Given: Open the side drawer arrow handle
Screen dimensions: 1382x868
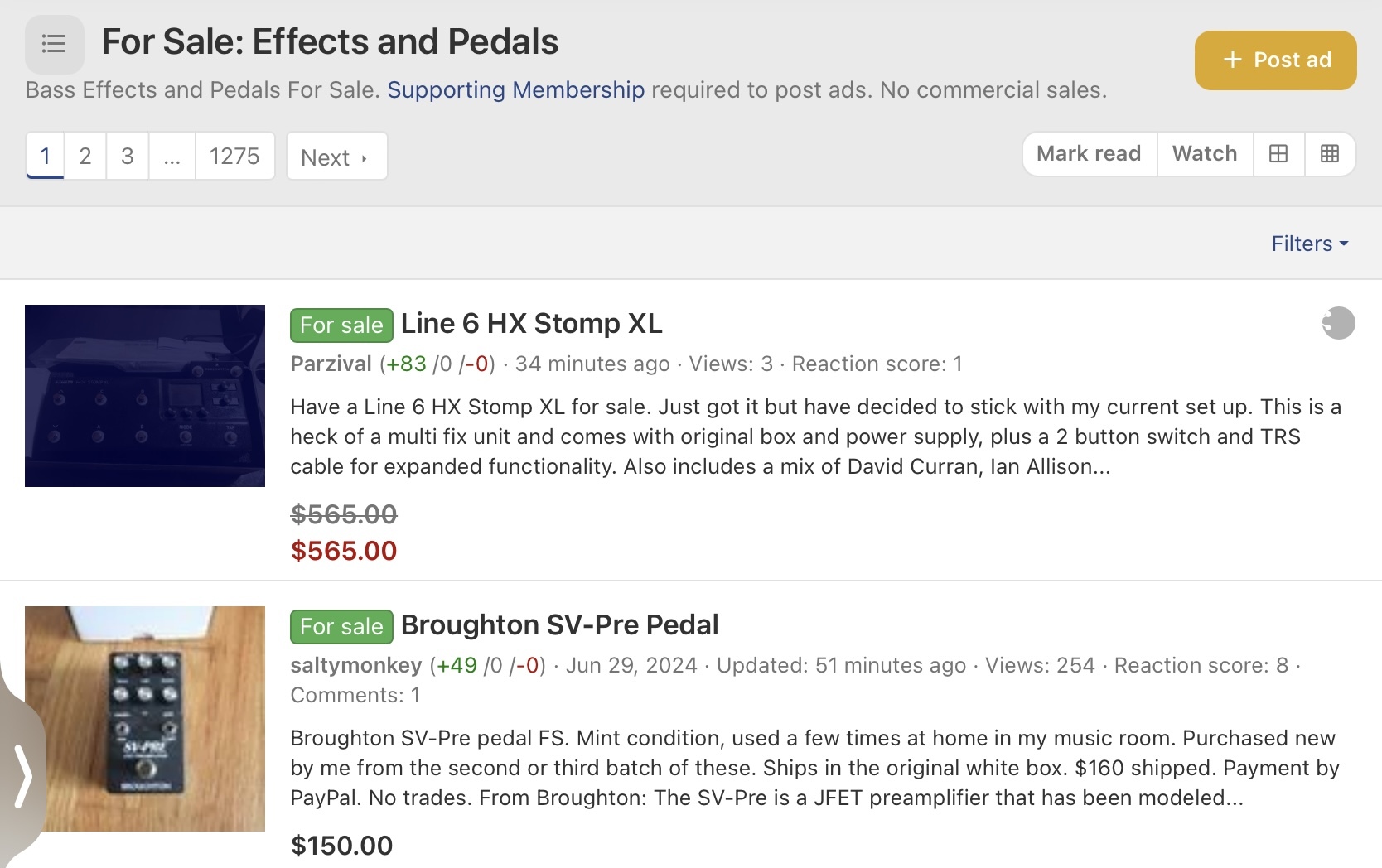Looking at the screenshot, I should tap(23, 775).
